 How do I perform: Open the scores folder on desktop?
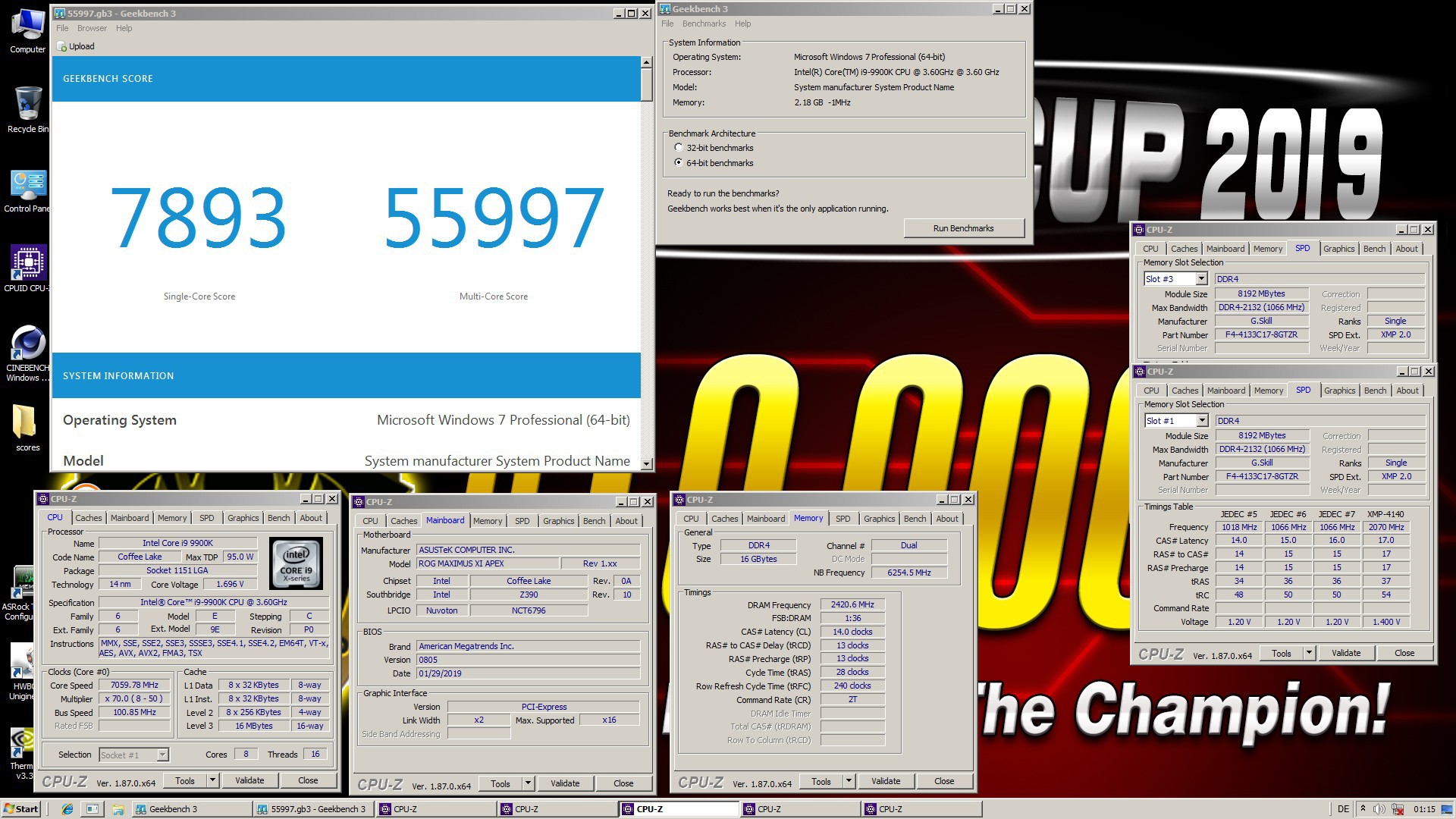point(27,427)
